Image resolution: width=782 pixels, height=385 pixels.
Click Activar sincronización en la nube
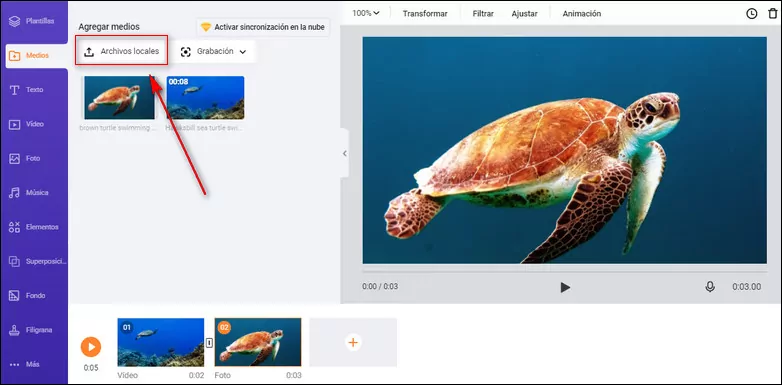[263, 27]
